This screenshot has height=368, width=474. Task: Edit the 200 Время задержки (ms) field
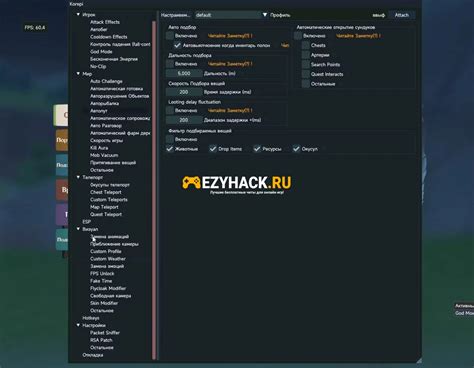tap(184, 92)
